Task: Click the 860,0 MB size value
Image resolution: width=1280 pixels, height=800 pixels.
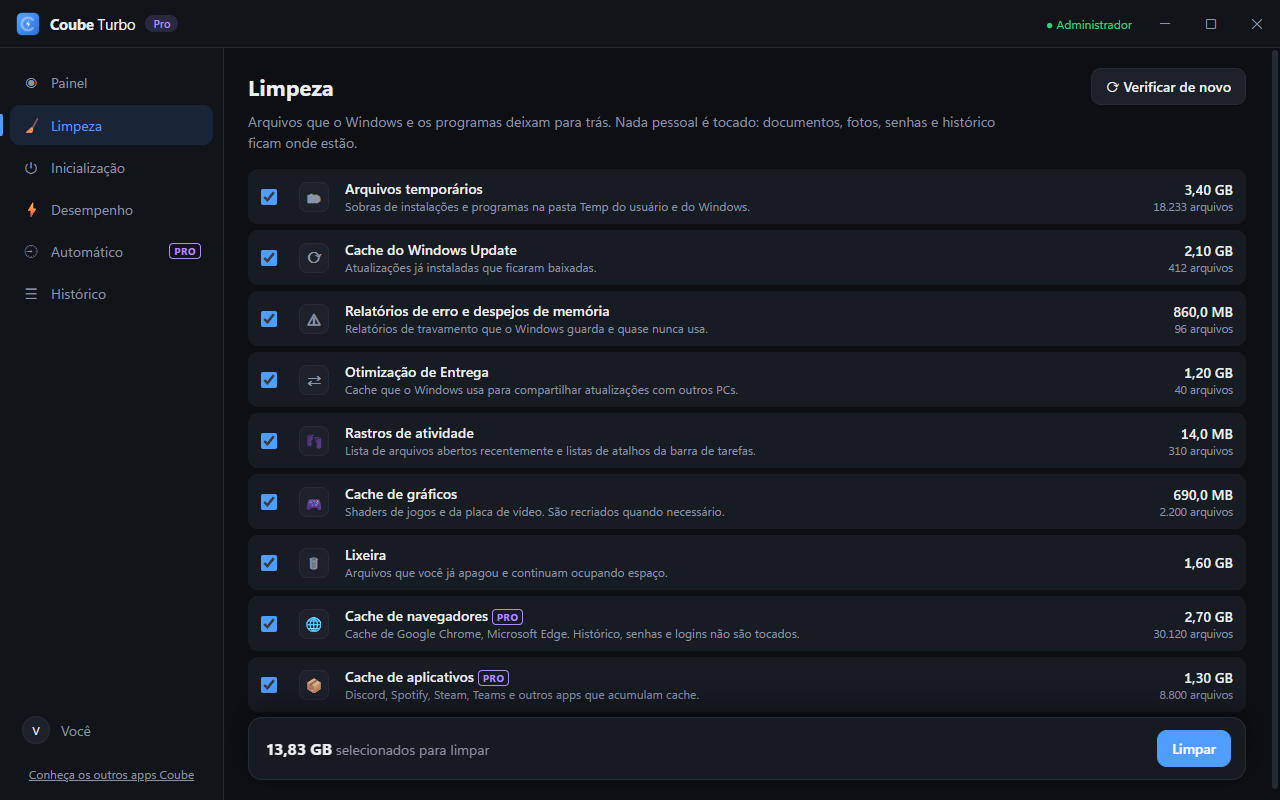Action: click(x=1203, y=312)
